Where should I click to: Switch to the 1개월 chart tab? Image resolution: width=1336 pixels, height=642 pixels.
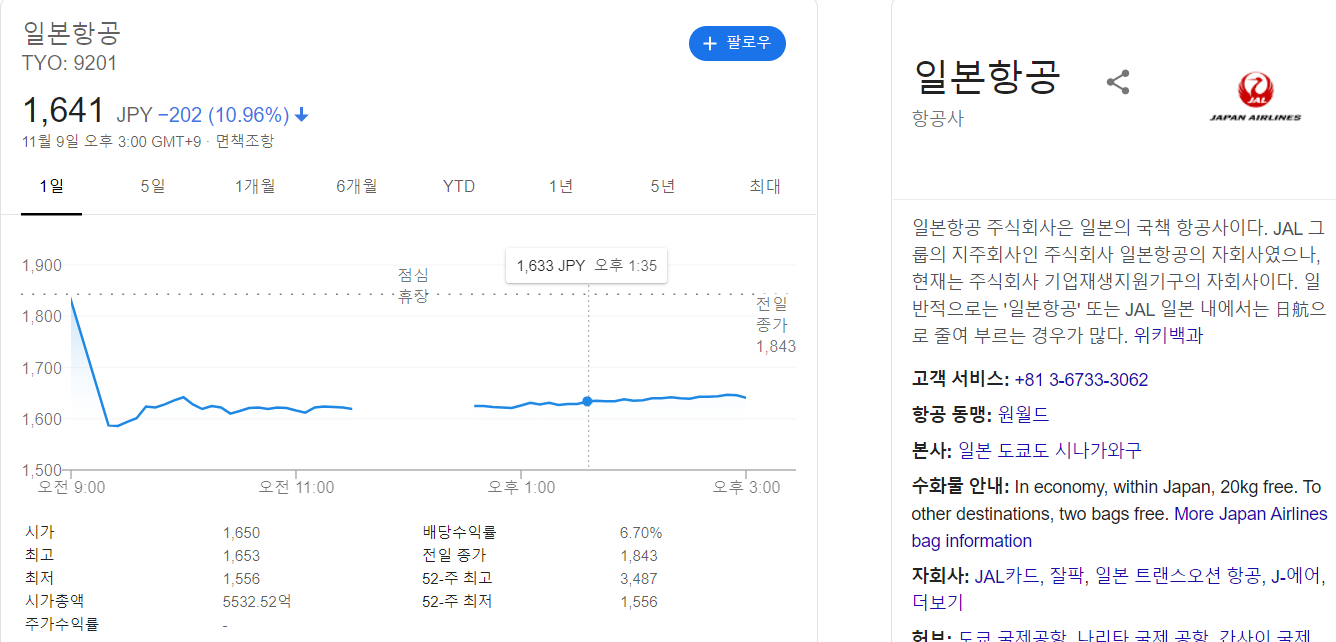(x=255, y=186)
